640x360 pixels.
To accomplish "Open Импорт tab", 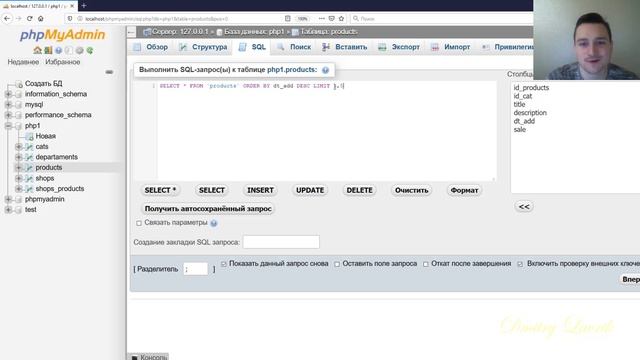I will coord(451,47).
